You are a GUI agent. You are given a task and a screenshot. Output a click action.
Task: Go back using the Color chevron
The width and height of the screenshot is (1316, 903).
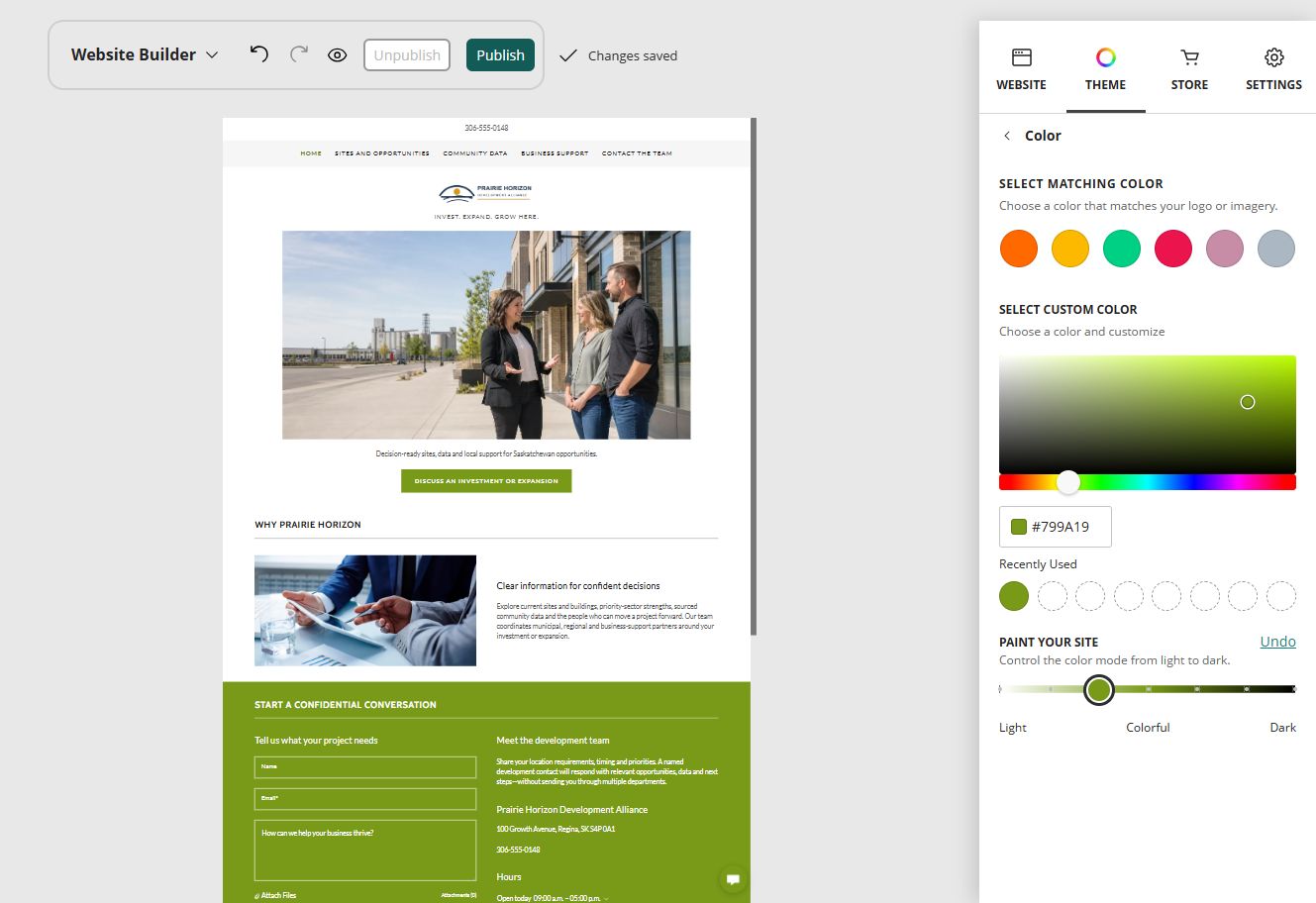pos(1007,136)
